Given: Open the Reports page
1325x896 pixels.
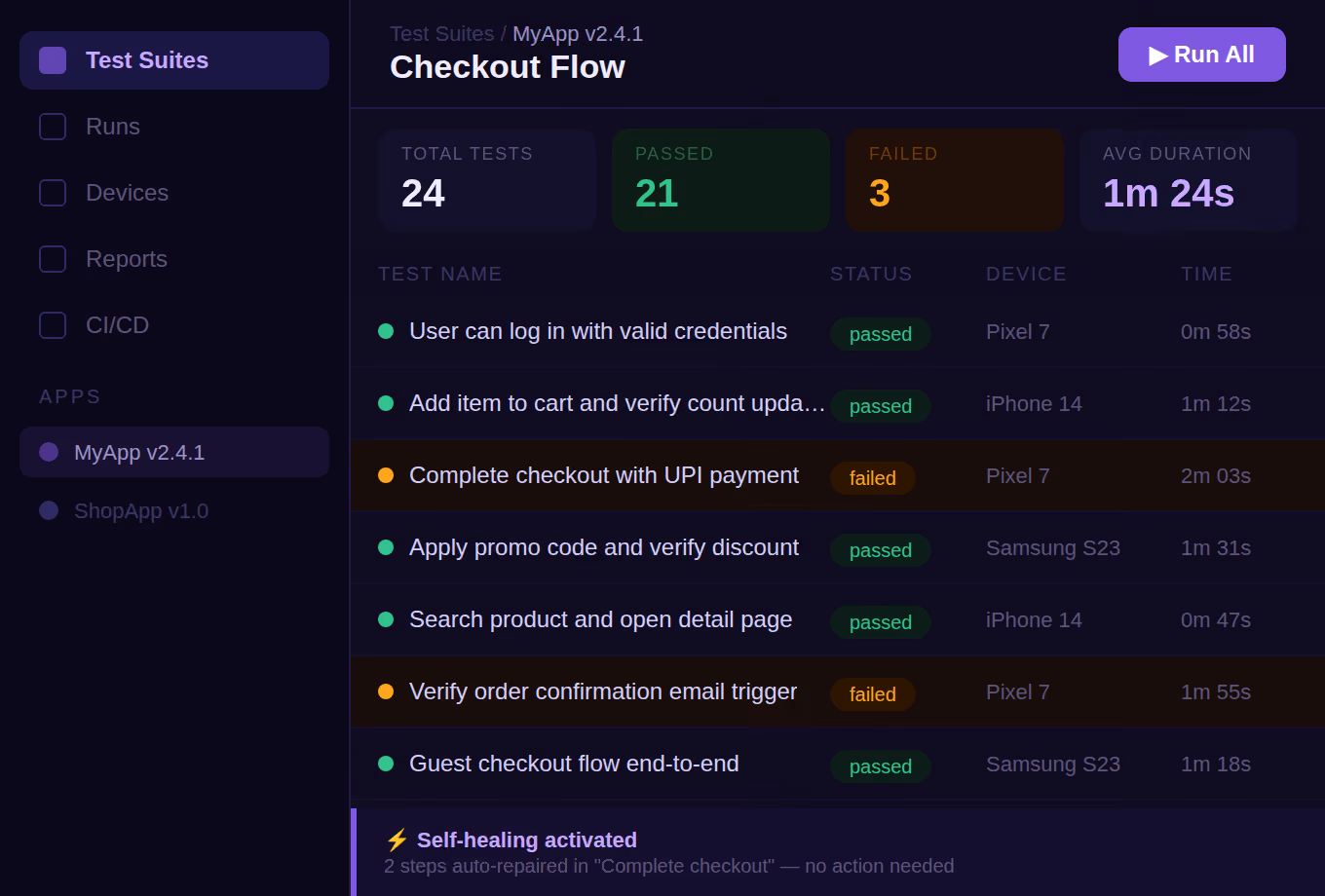Looking at the screenshot, I should [x=174, y=259].
